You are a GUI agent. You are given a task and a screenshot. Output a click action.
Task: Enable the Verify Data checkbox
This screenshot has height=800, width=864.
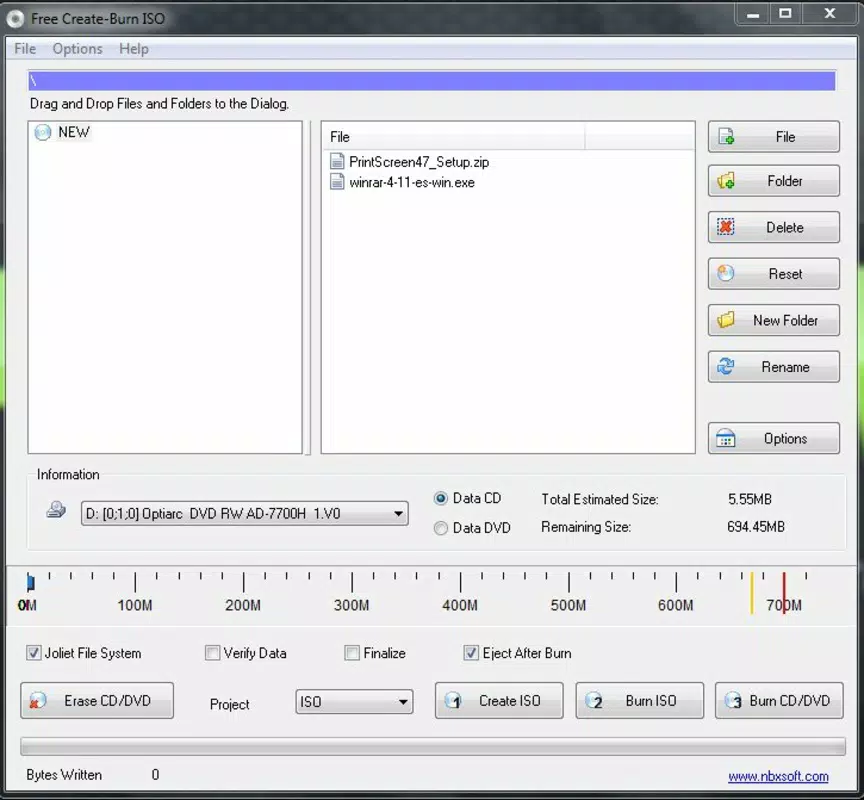click(212, 653)
